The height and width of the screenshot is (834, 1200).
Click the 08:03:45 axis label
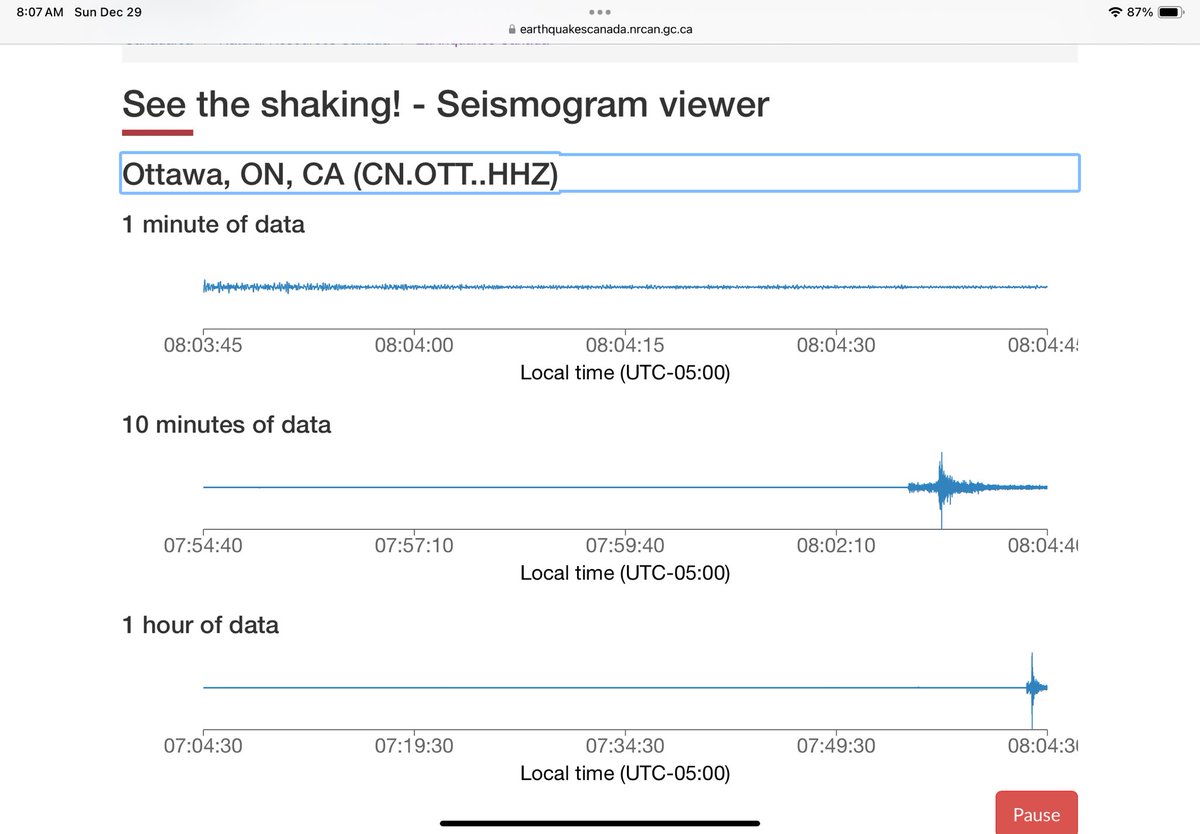pos(203,345)
